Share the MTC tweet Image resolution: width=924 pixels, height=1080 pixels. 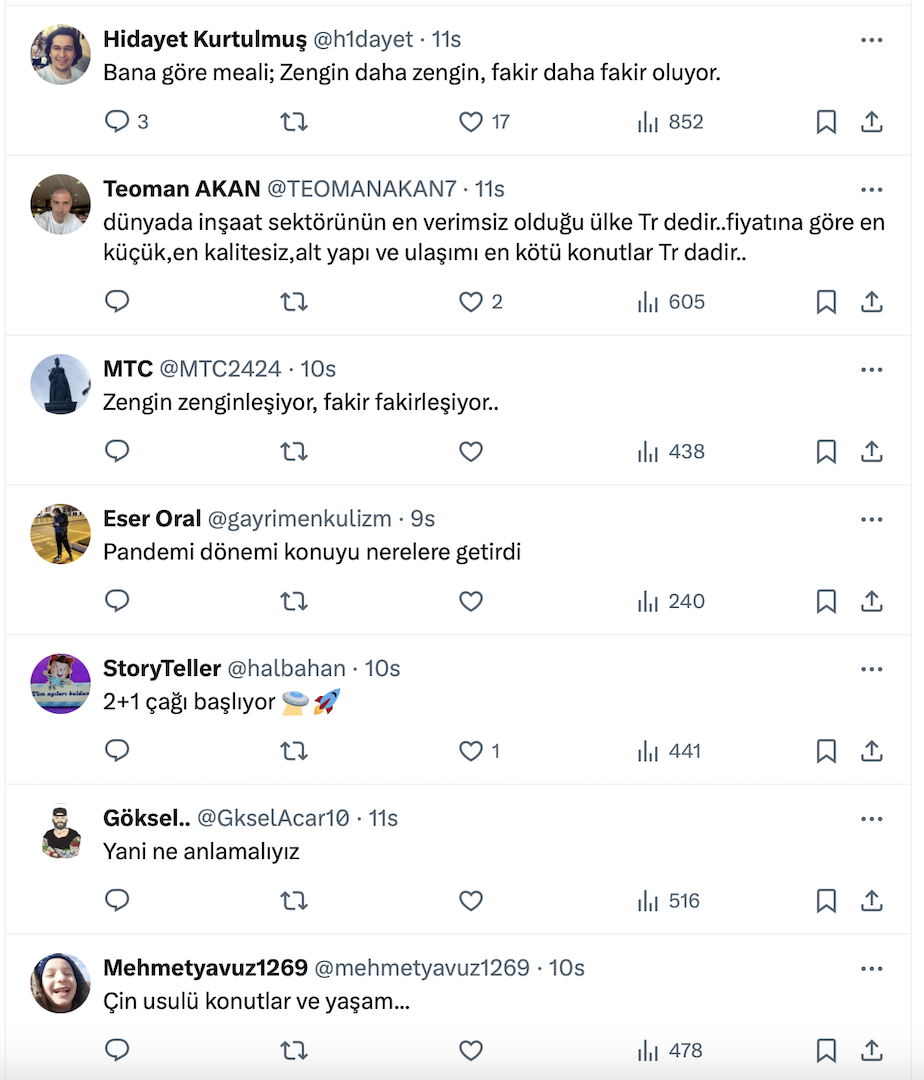(x=872, y=452)
